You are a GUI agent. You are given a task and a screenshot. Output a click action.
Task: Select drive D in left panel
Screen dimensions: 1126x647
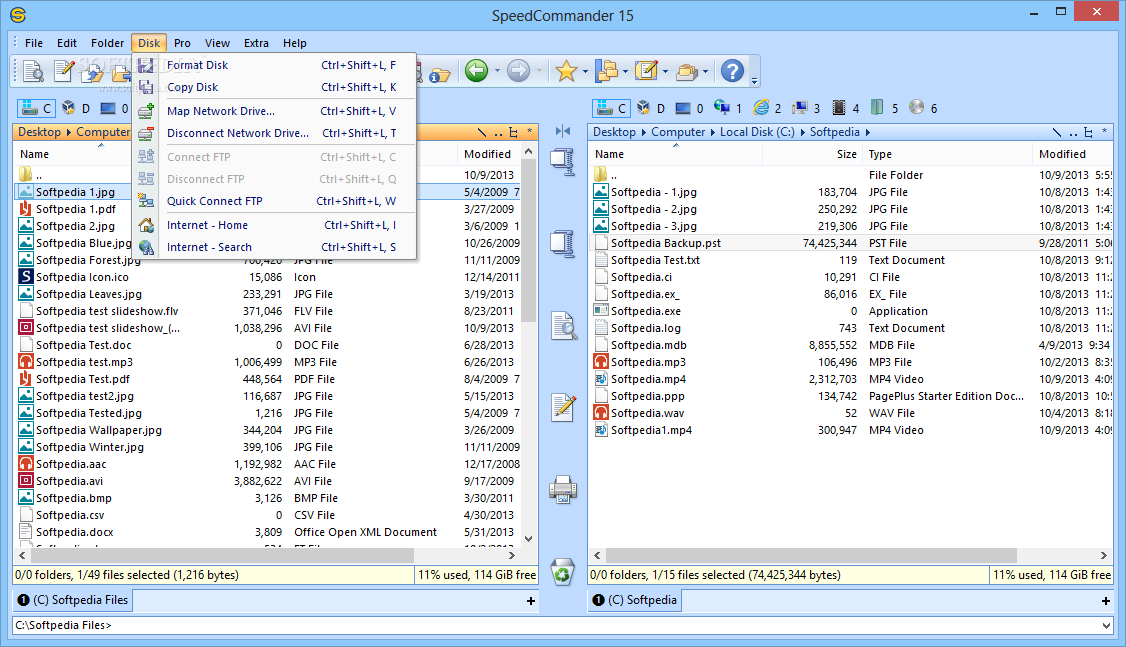click(76, 108)
